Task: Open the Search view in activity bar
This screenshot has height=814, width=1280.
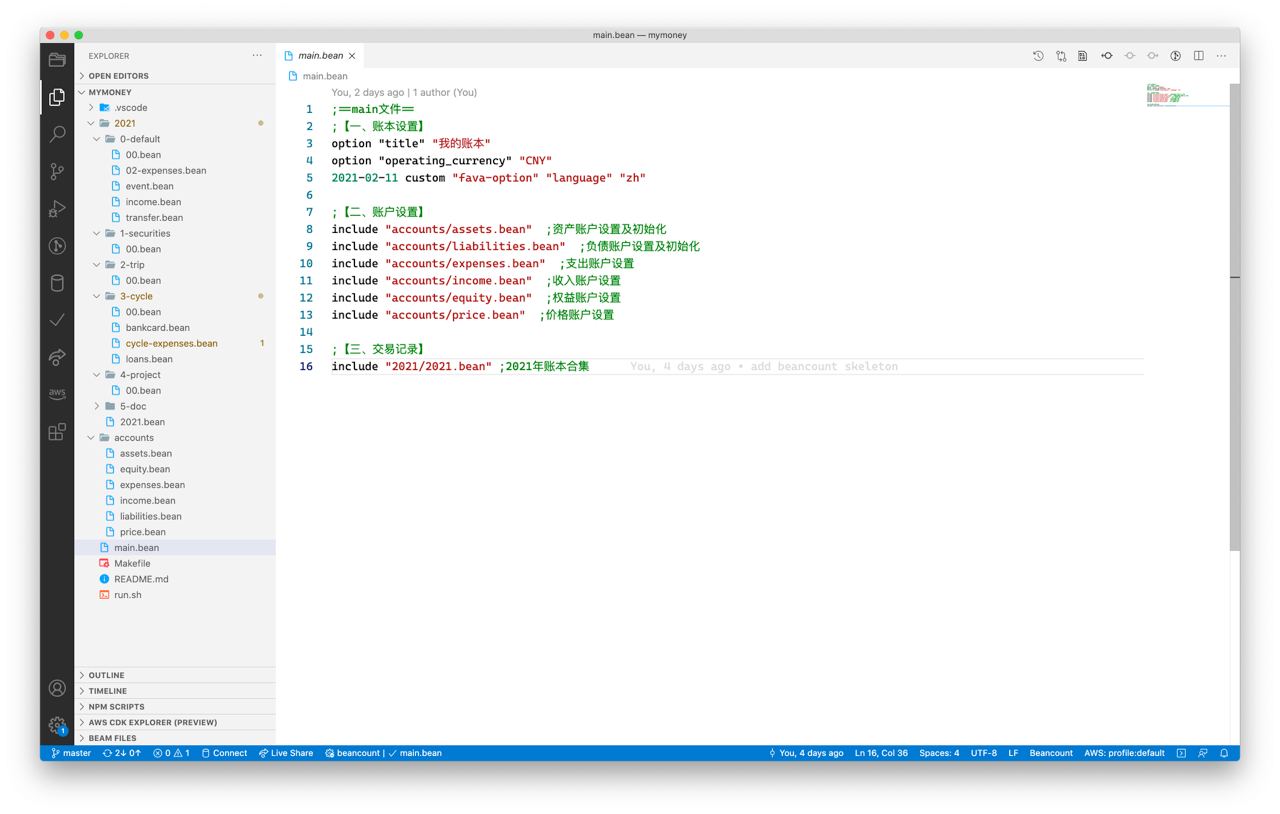Action: pyautogui.click(x=57, y=134)
